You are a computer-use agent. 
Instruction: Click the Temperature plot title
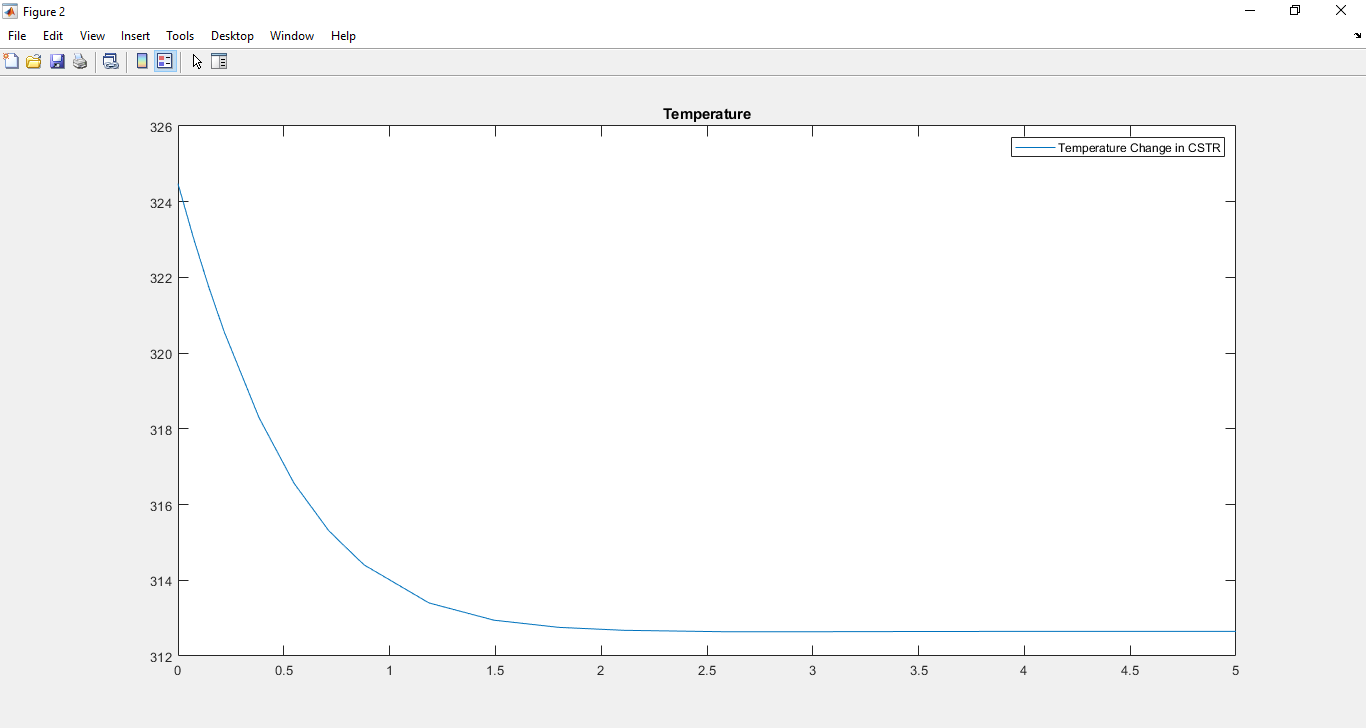tap(706, 113)
